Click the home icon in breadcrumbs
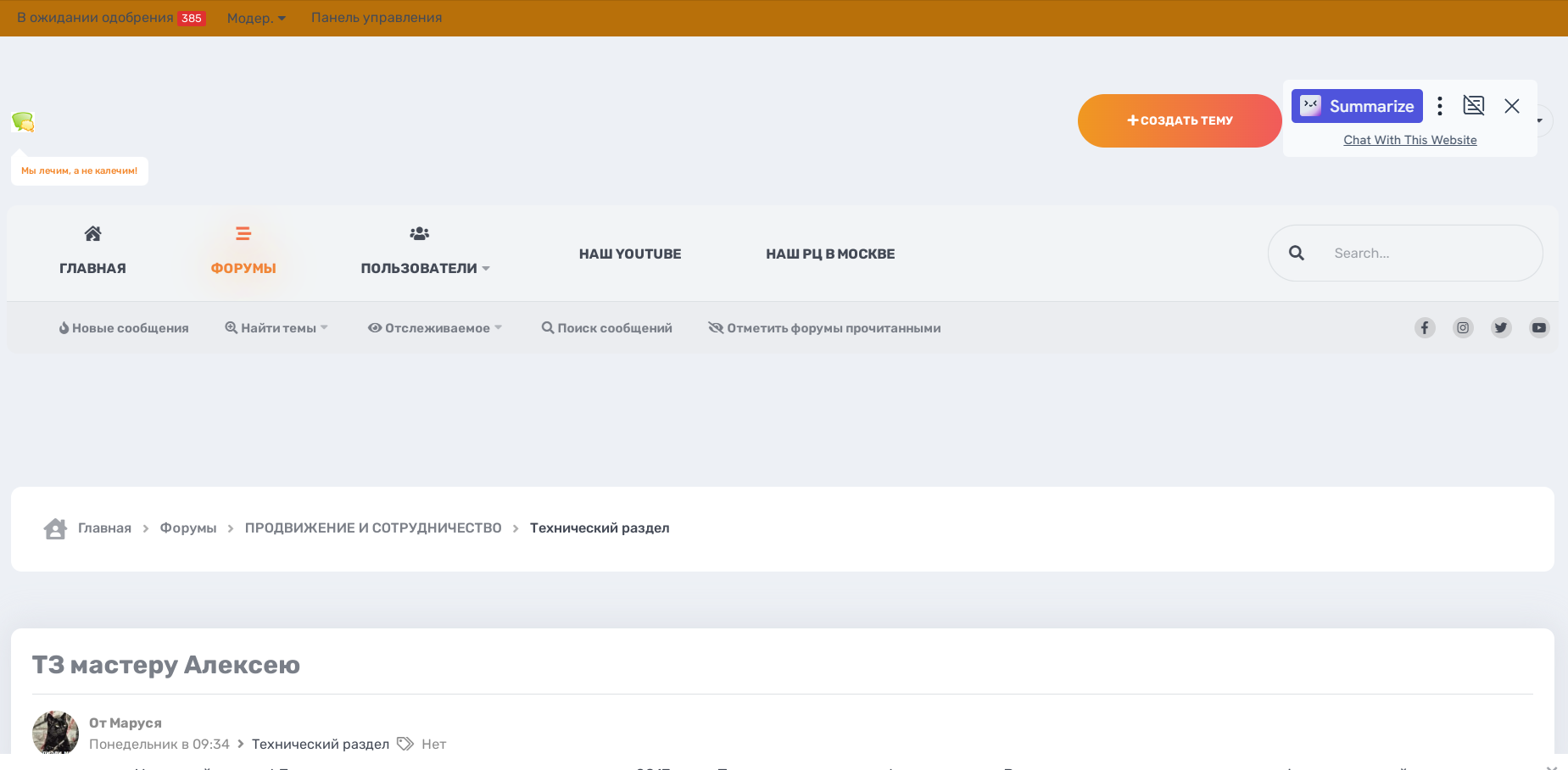 coord(55,528)
